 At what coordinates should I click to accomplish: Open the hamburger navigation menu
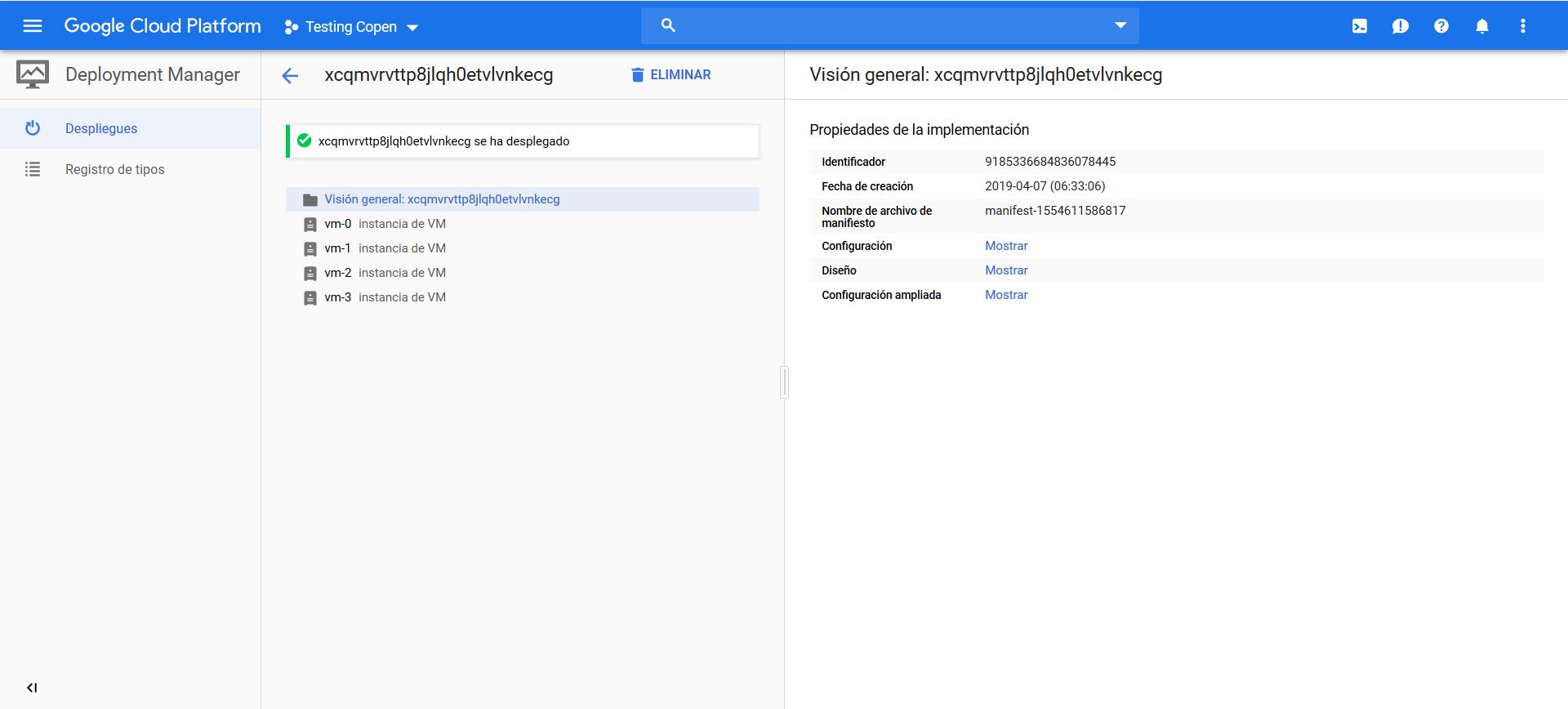click(x=33, y=26)
